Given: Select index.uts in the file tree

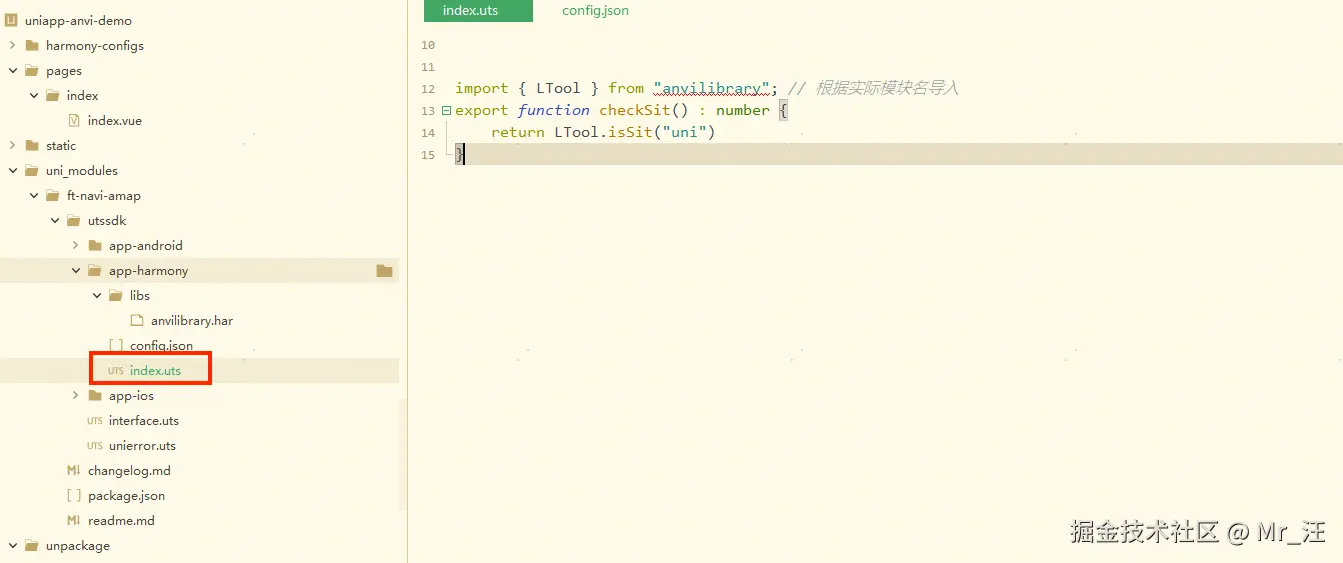Looking at the screenshot, I should click(x=155, y=370).
